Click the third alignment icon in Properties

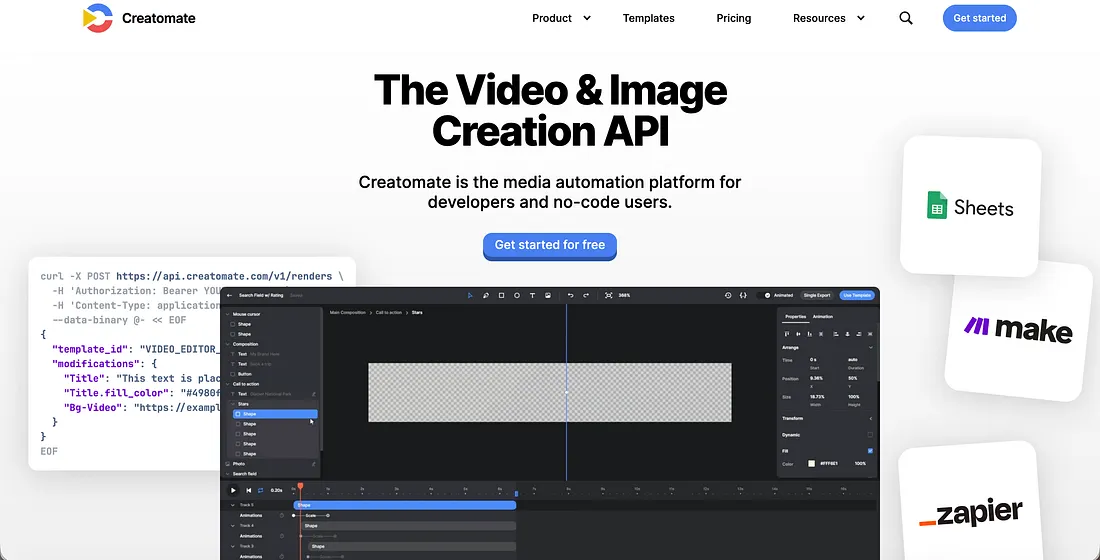810,334
